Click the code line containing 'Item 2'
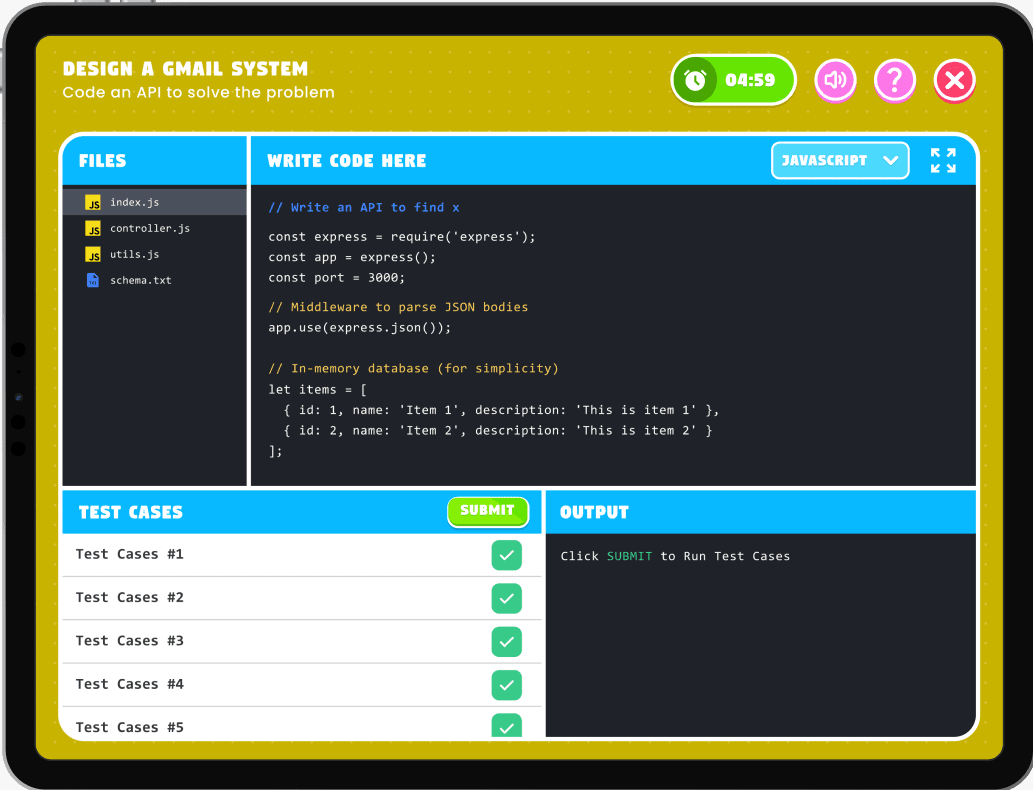This screenshot has width=1033, height=790. (497, 430)
